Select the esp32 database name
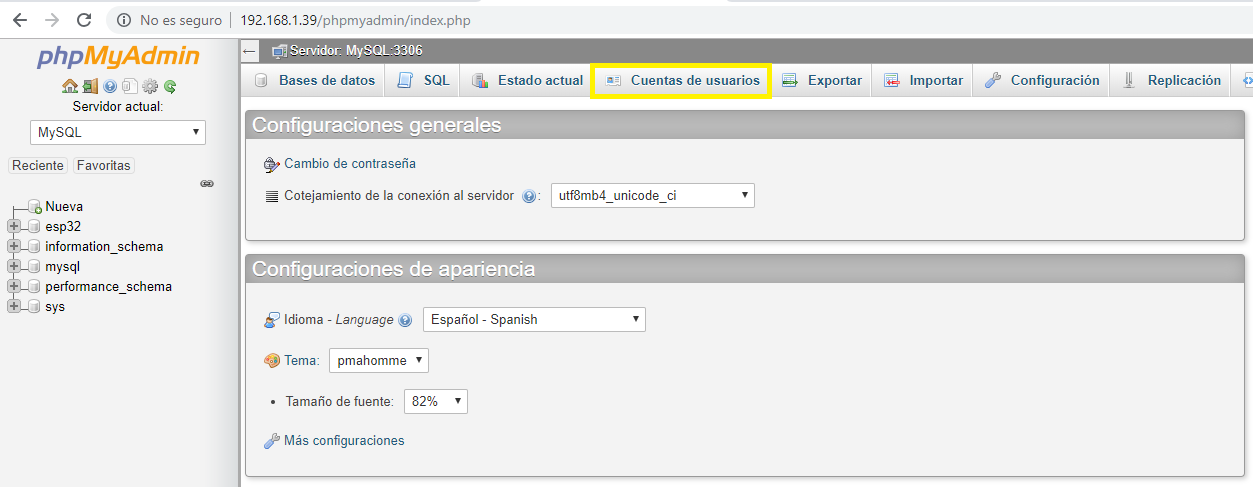The image size is (1253, 487). tap(63, 227)
